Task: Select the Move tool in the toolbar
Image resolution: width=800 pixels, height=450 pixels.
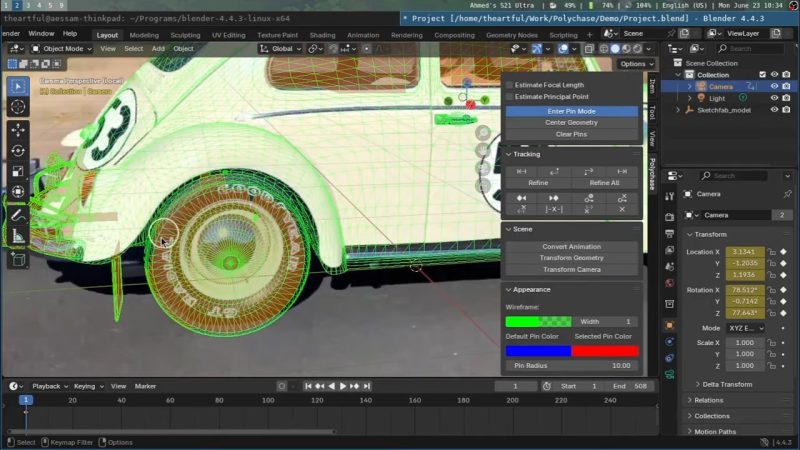Action: point(18,129)
